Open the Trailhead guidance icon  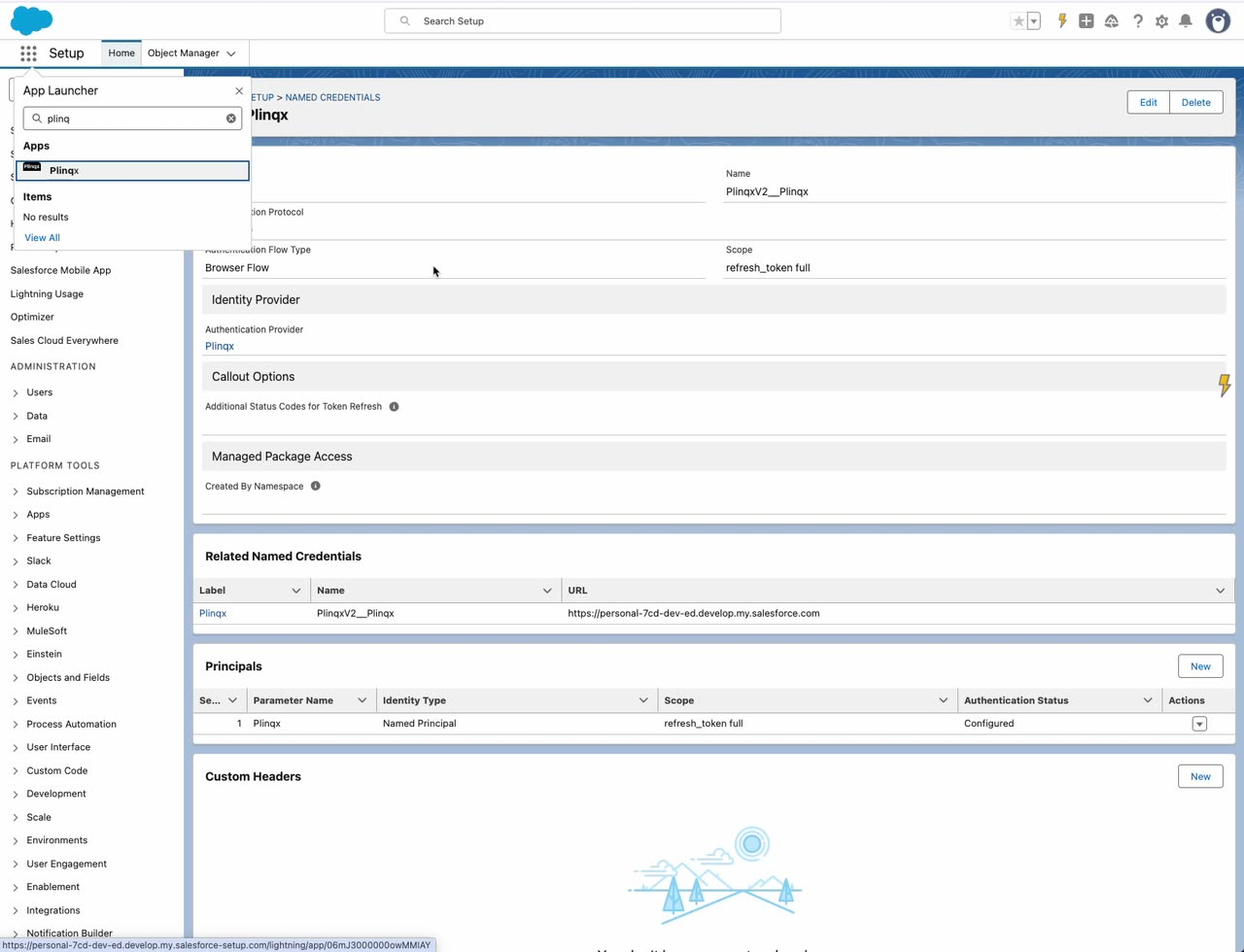pyautogui.click(x=1112, y=20)
